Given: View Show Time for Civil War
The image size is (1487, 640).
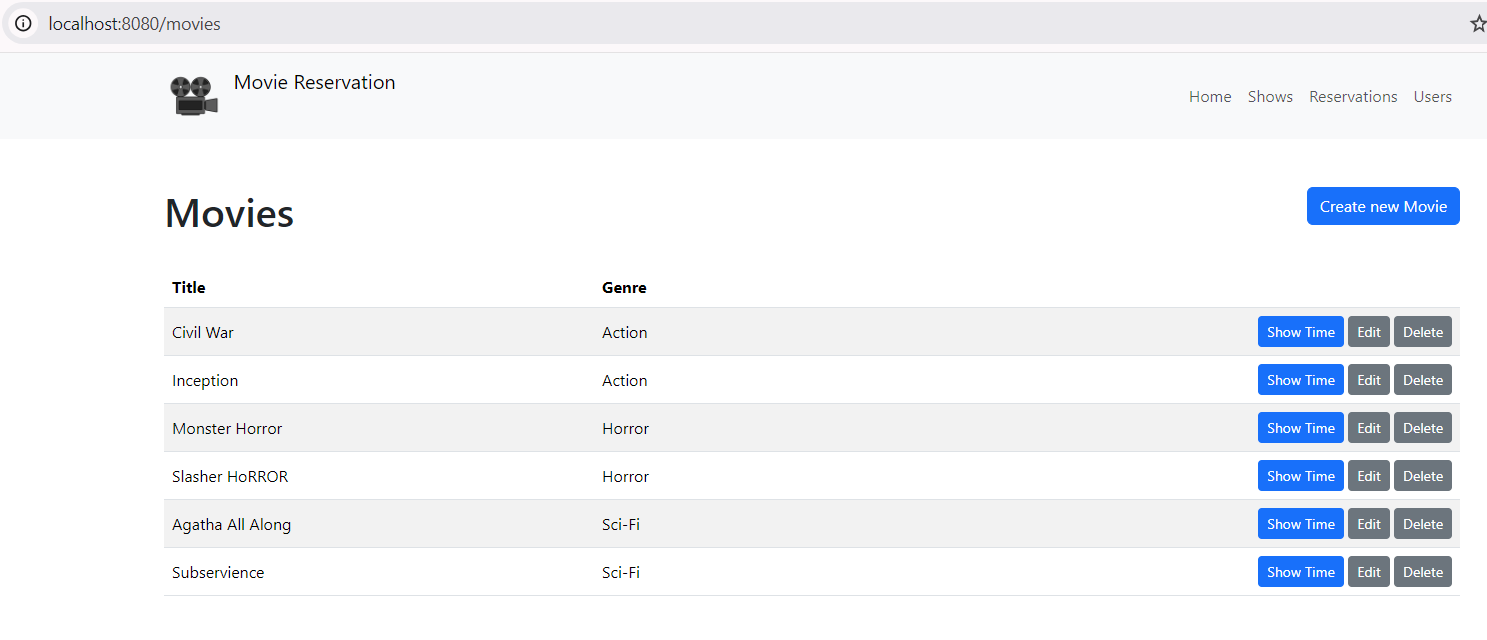Looking at the screenshot, I should (1300, 332).
